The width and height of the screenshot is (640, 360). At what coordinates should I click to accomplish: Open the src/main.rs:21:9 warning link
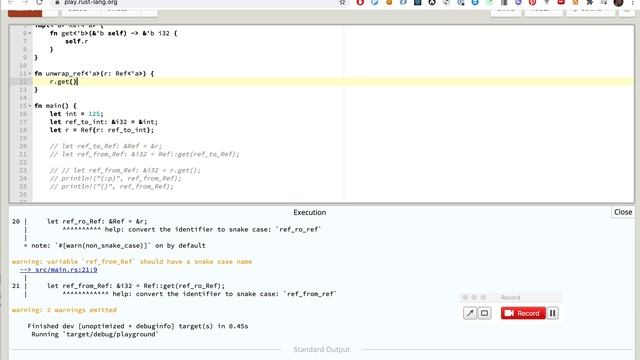58,269
